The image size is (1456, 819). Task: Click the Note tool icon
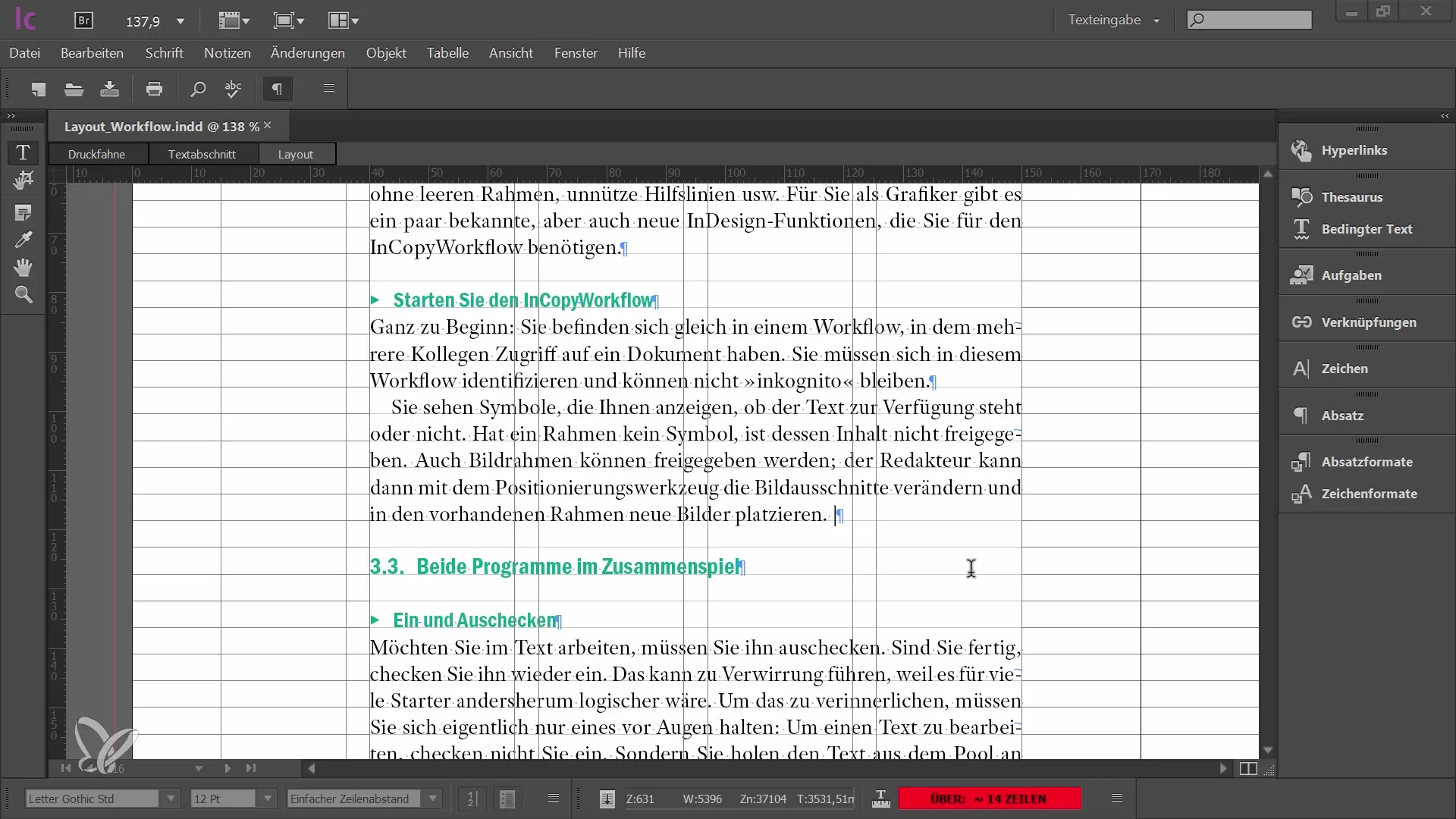(x=23, y=213)
